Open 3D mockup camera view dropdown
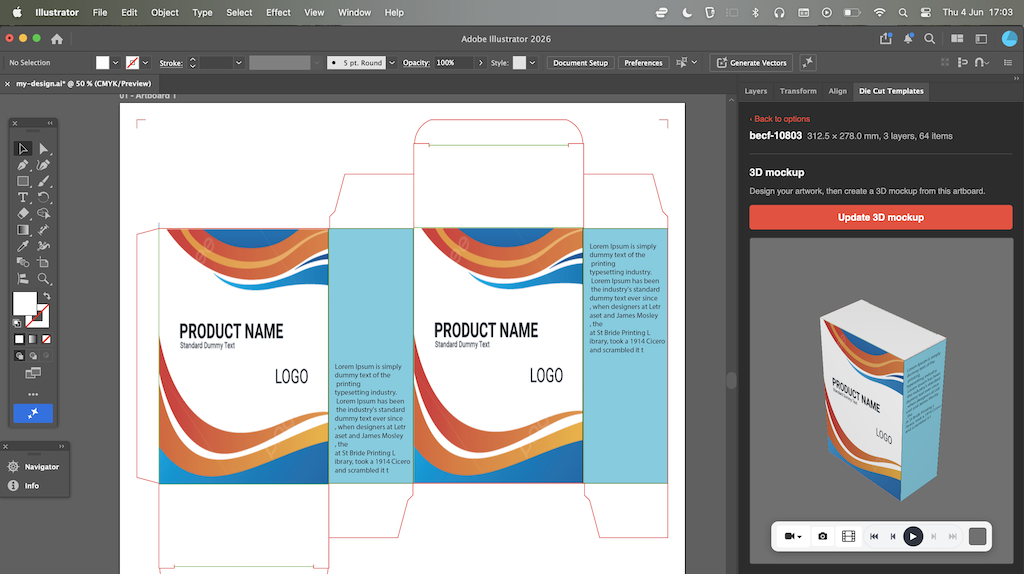 (793, 536)
